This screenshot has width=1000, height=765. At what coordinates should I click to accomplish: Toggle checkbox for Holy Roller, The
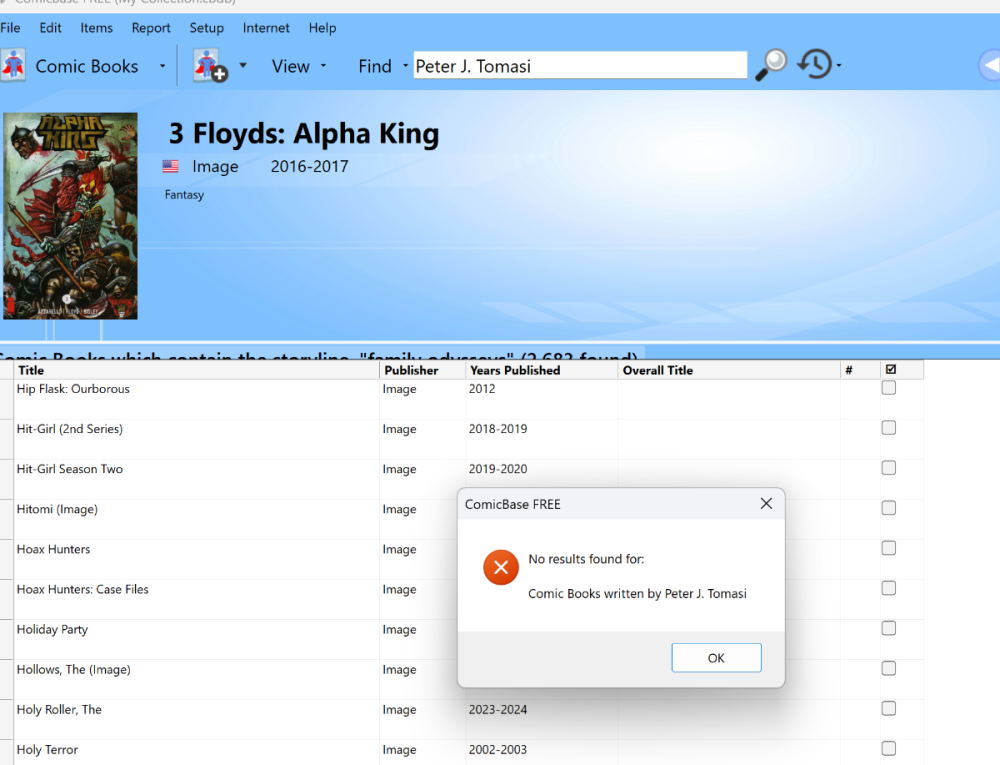coord(888,709)
